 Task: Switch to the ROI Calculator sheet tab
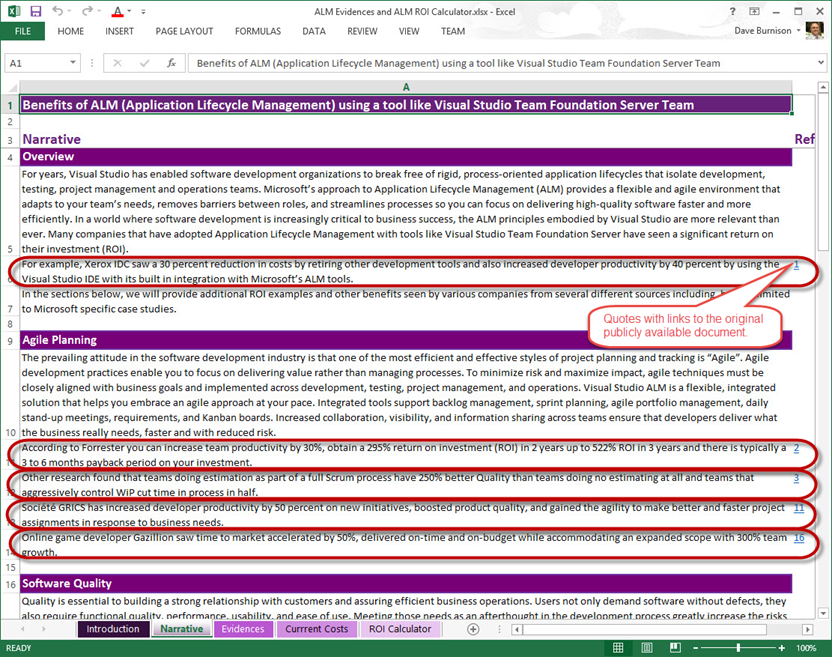[400, 629]
